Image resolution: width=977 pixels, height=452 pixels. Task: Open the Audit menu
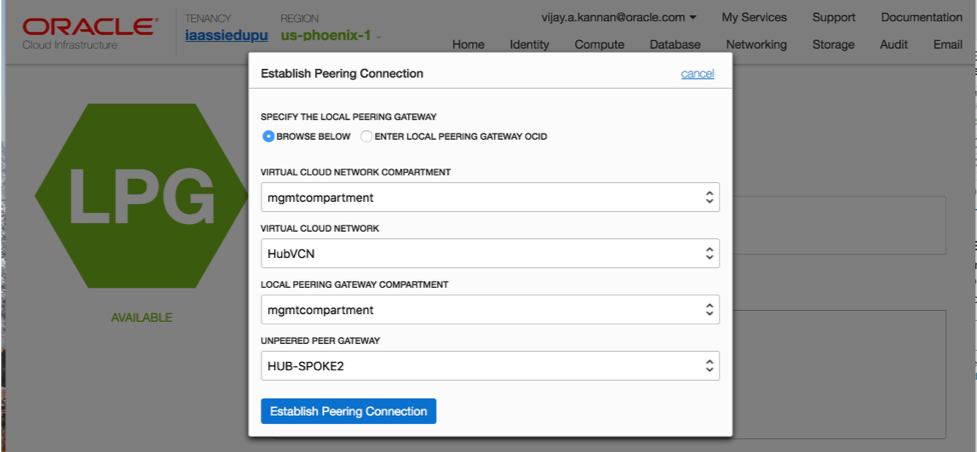(894, 44)
